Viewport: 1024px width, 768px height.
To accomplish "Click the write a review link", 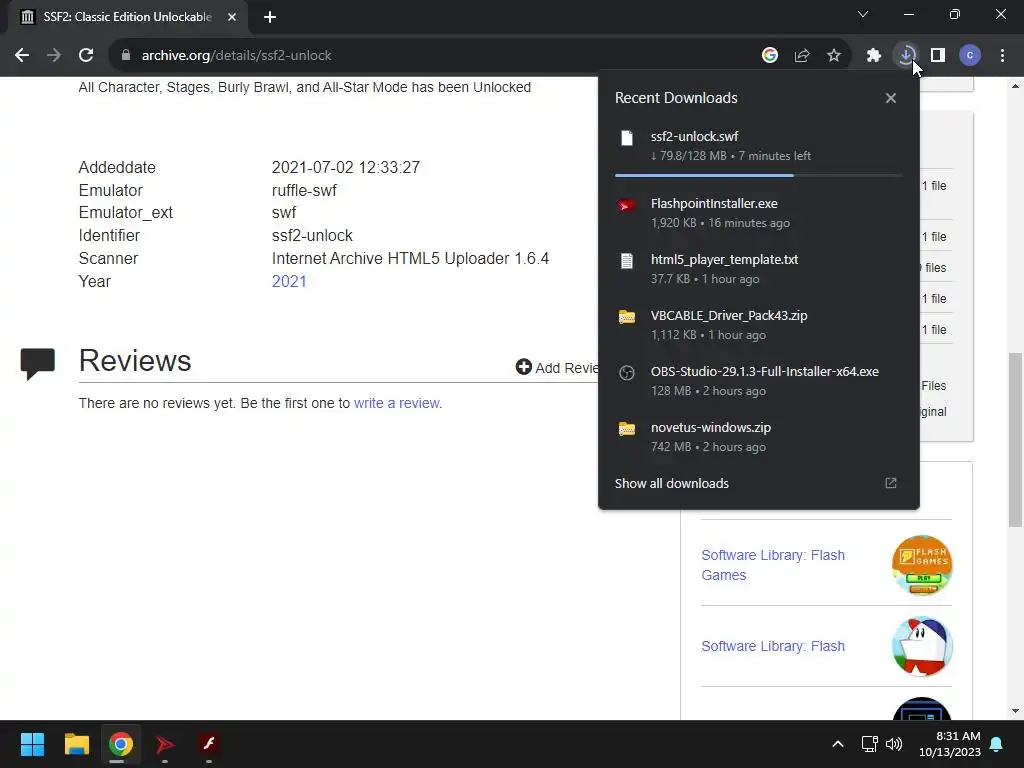I will [397, 403].
